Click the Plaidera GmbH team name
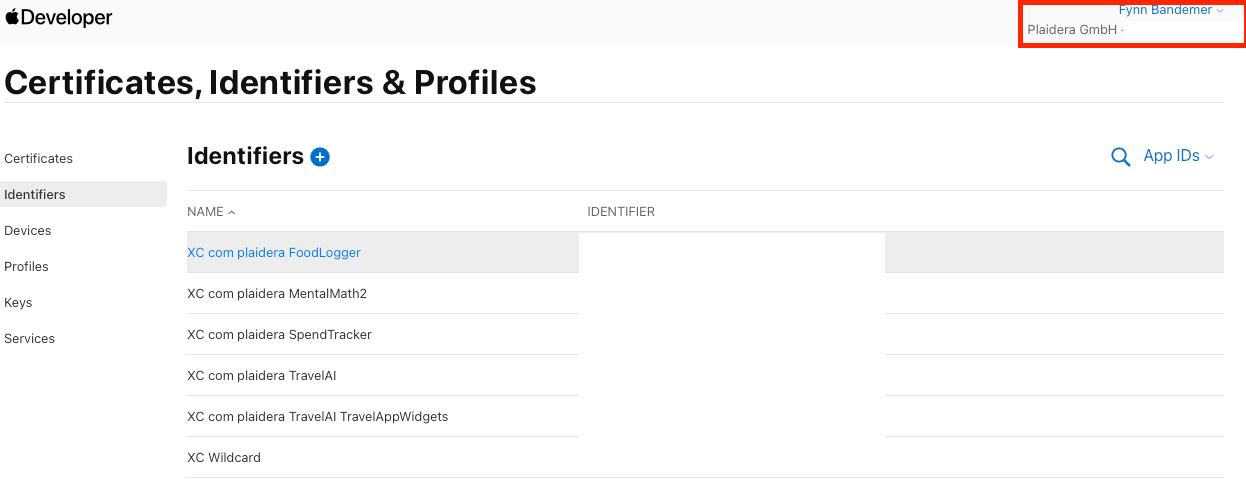 click(x=1072, y=30)
